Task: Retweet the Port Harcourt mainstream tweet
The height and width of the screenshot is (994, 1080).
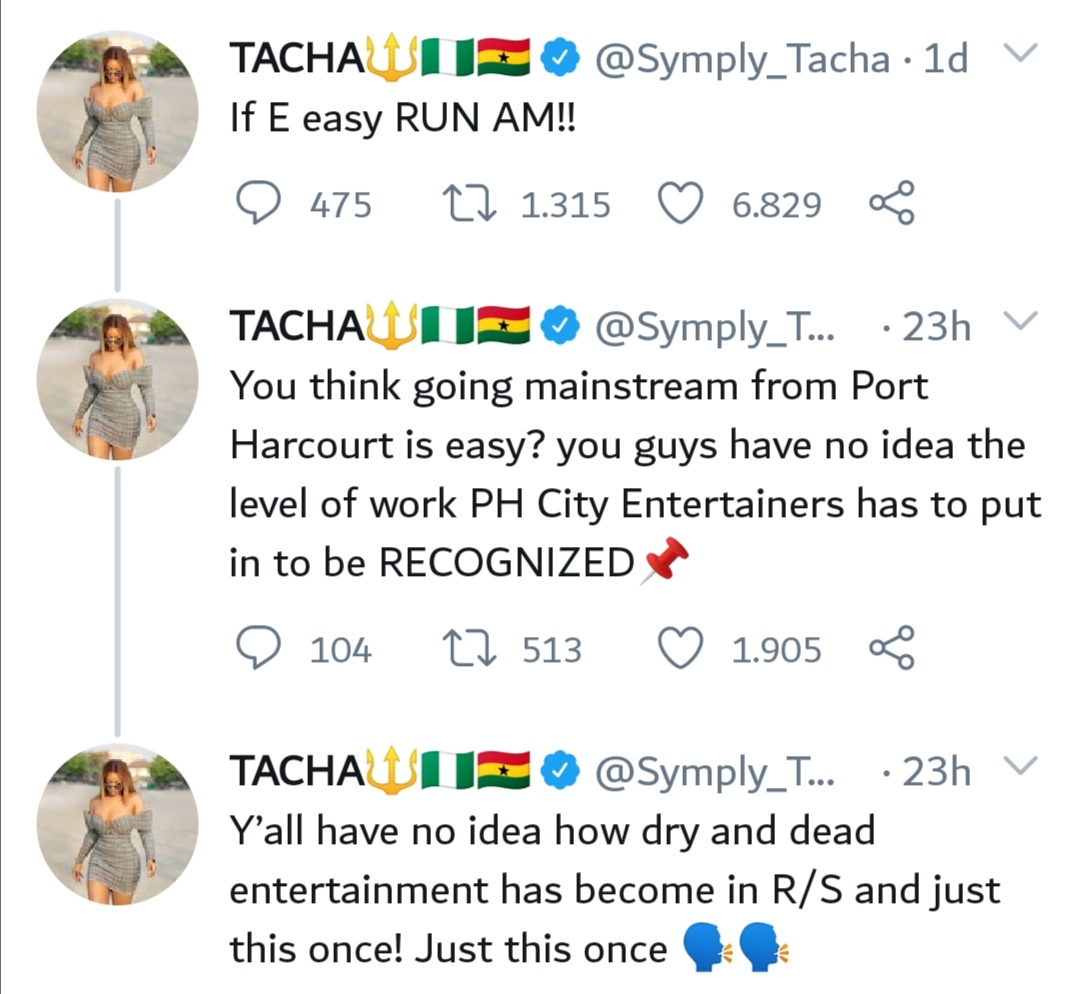Action: [x=470, y=650]
